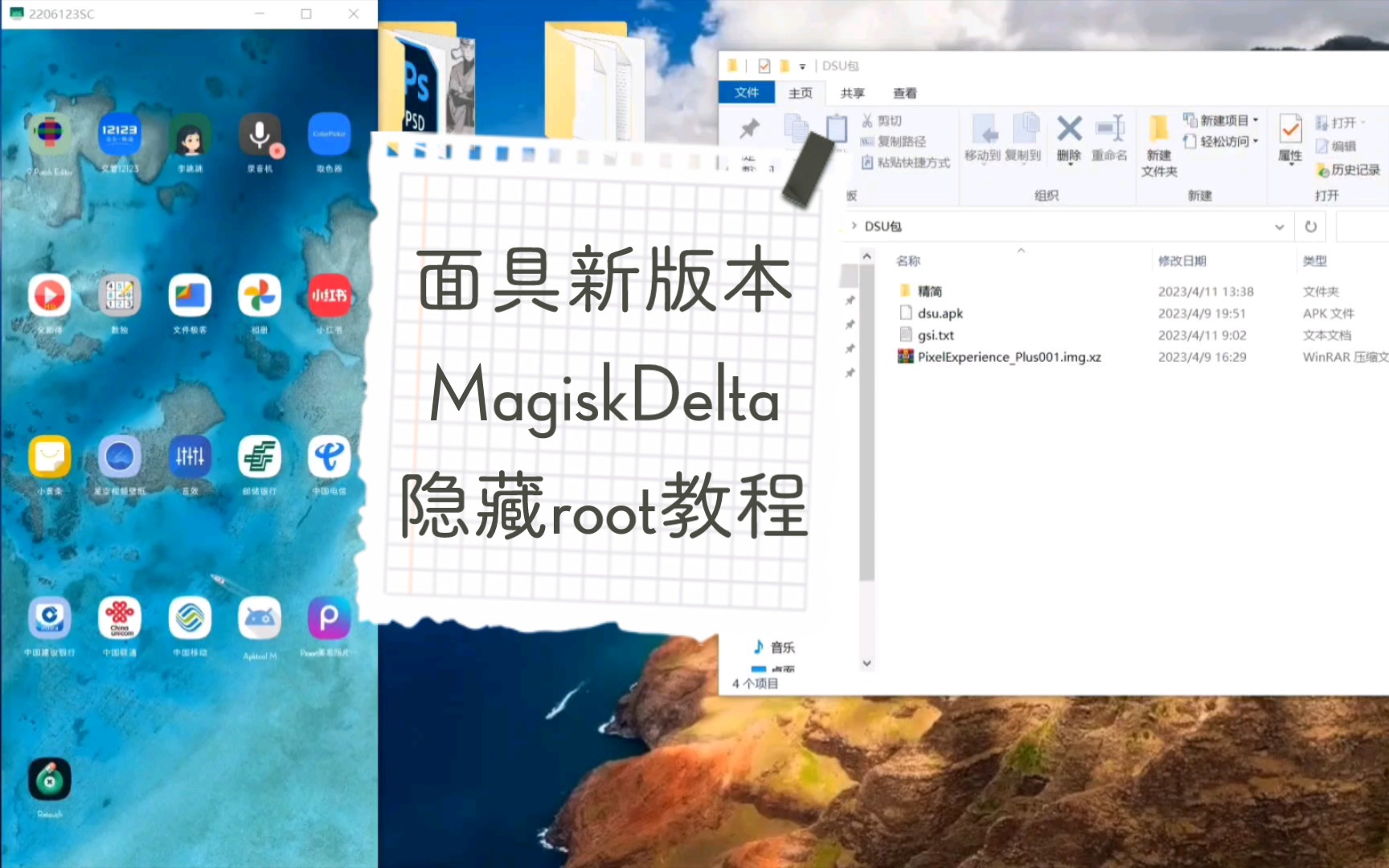The height and width of the screenshot is (868, 1389).
Task: Open the quick access toolbar customize arrow
Action: click(x=802, y=67)
